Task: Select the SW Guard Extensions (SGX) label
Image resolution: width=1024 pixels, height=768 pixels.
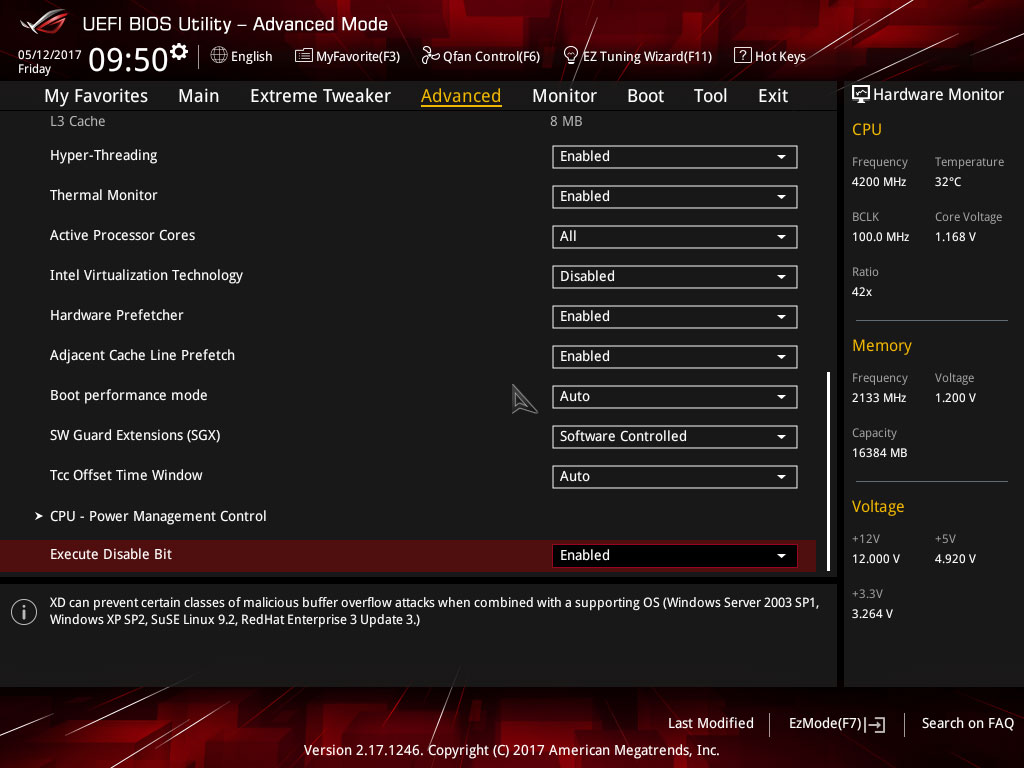Action: 135,436
